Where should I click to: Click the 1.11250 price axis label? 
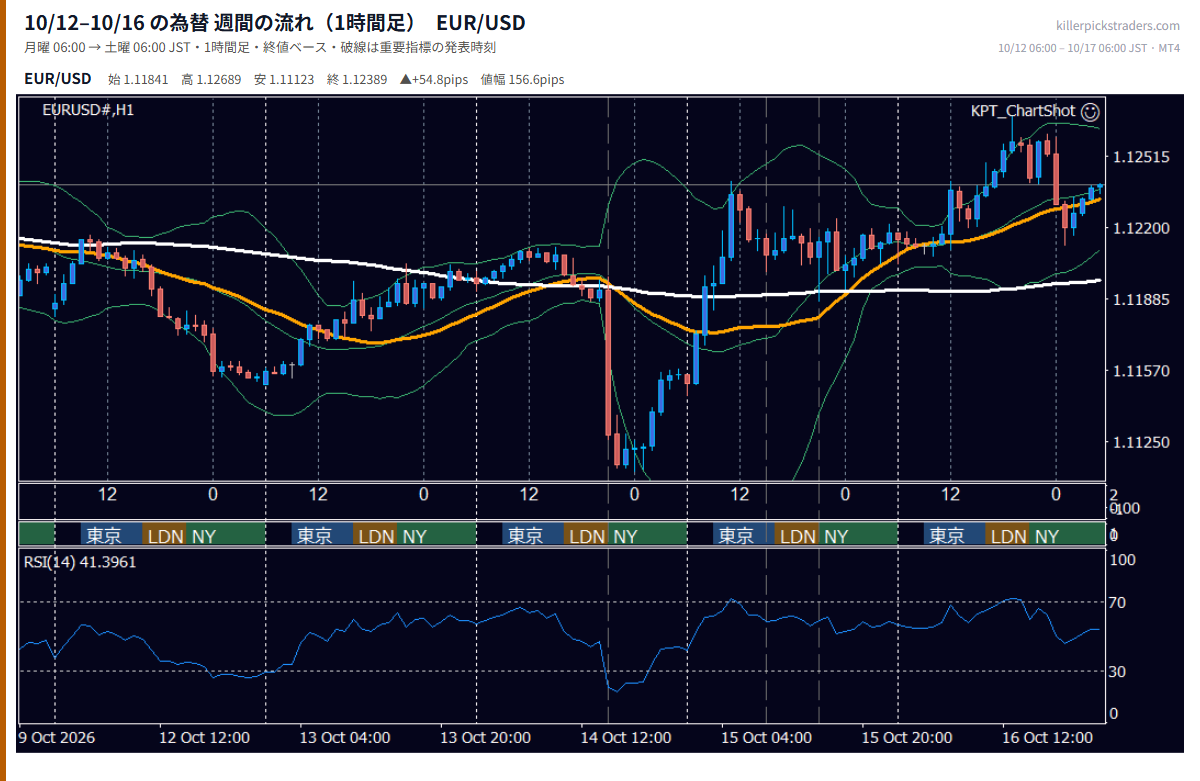click(x=1141, y=443)
